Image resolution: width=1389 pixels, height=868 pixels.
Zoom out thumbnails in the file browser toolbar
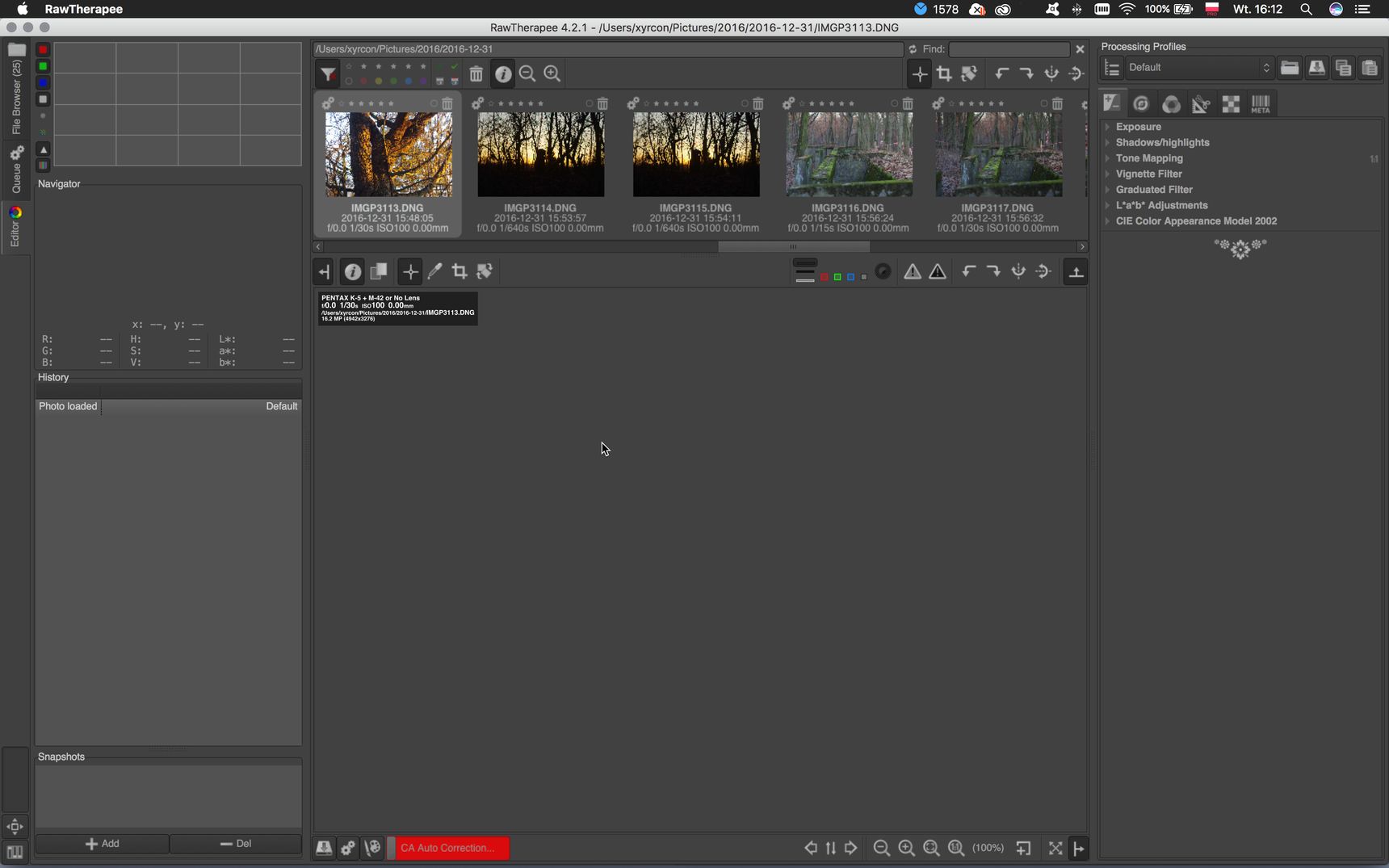[x=527, y=74]
